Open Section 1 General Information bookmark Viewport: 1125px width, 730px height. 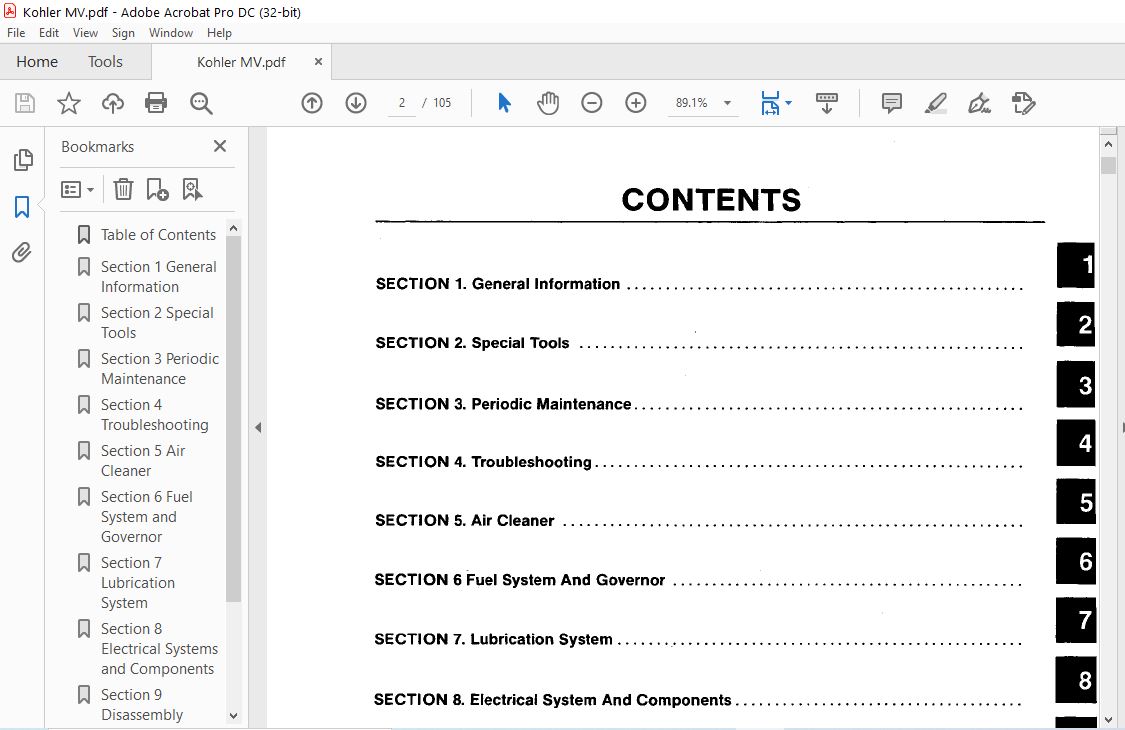[159, 276]
